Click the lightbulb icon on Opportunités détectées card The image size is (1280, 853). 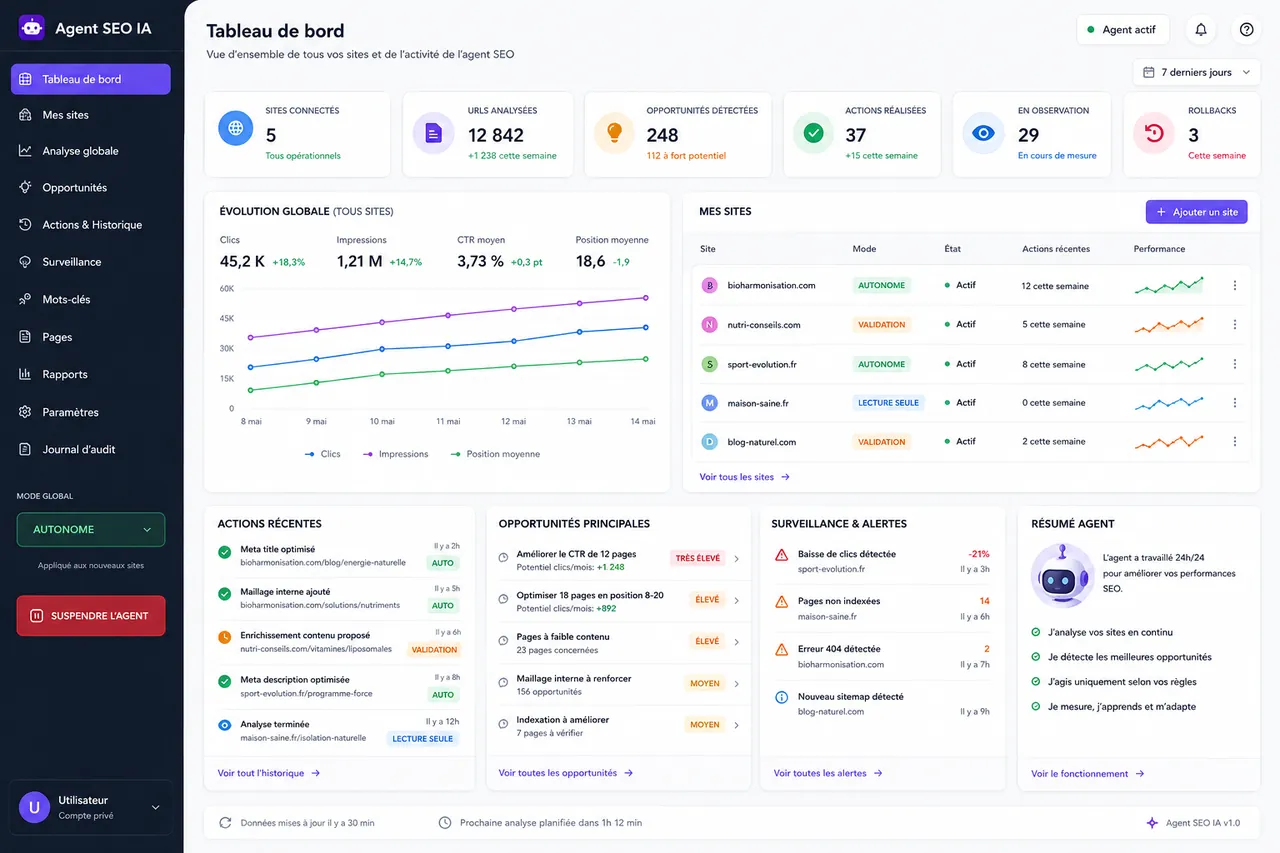614,132
